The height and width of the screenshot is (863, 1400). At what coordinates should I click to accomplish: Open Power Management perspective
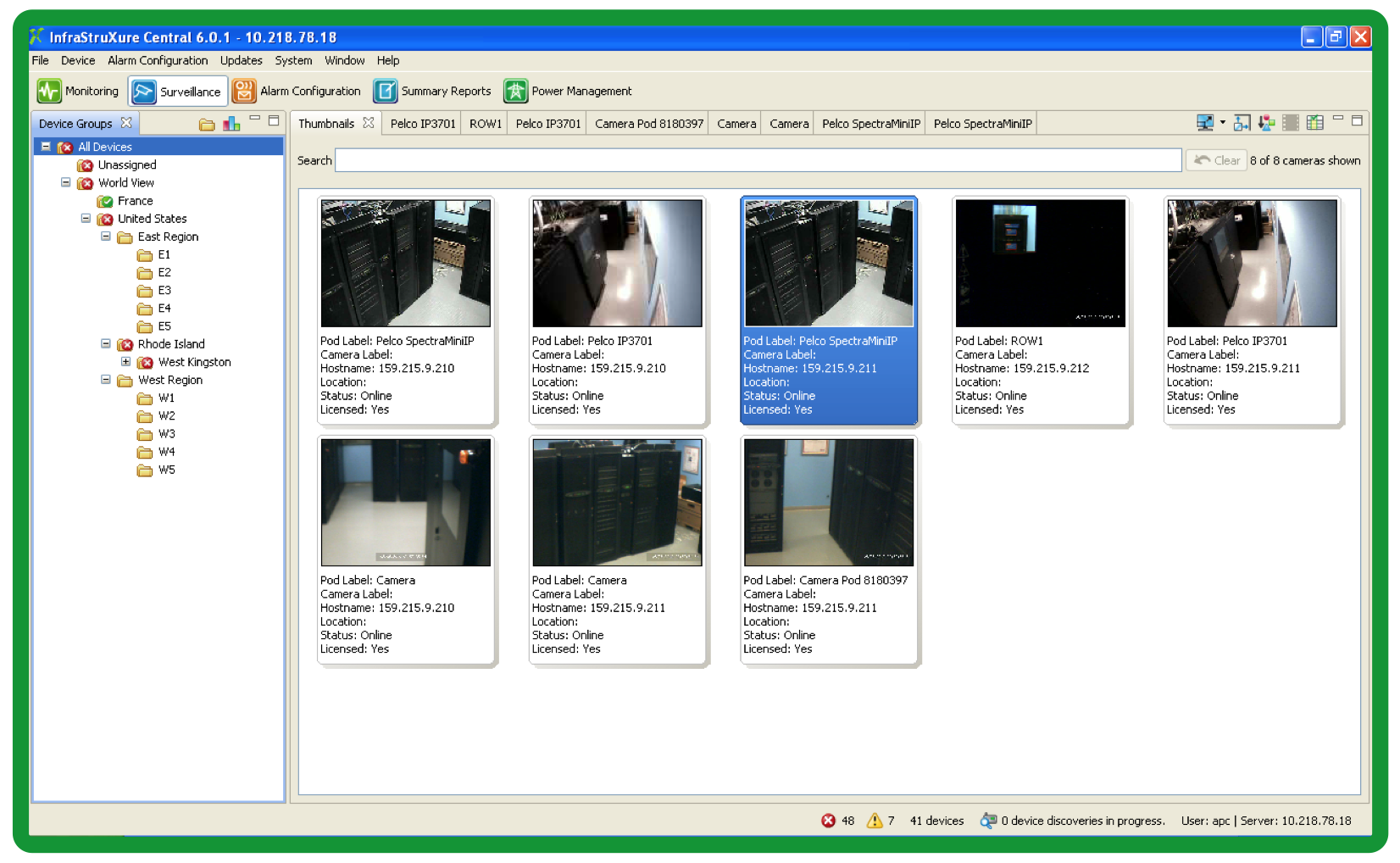[568, 91]
